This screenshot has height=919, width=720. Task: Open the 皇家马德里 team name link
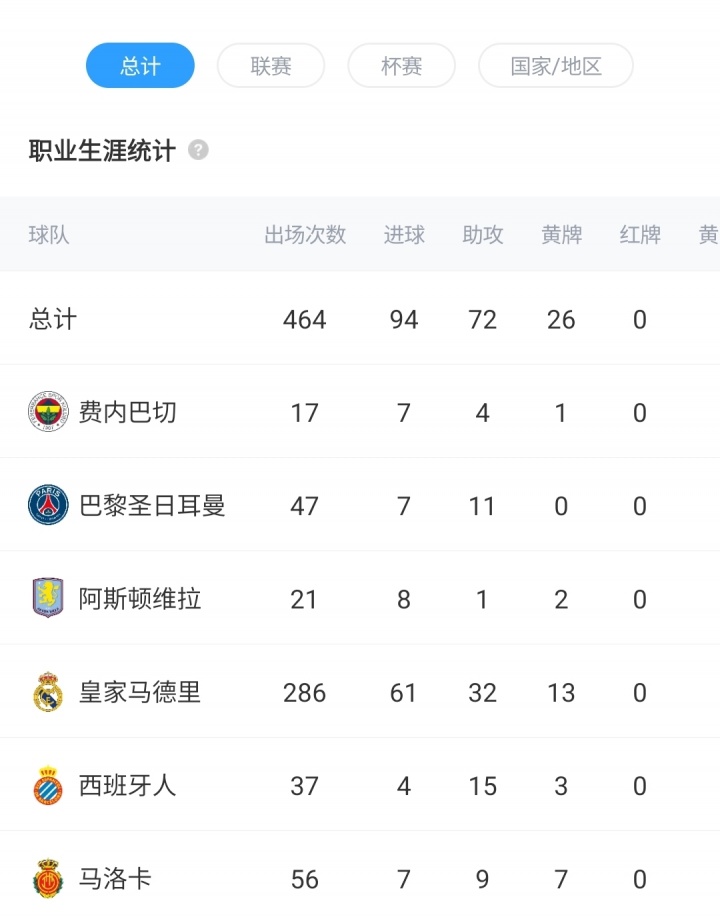[x=140, y=692]
